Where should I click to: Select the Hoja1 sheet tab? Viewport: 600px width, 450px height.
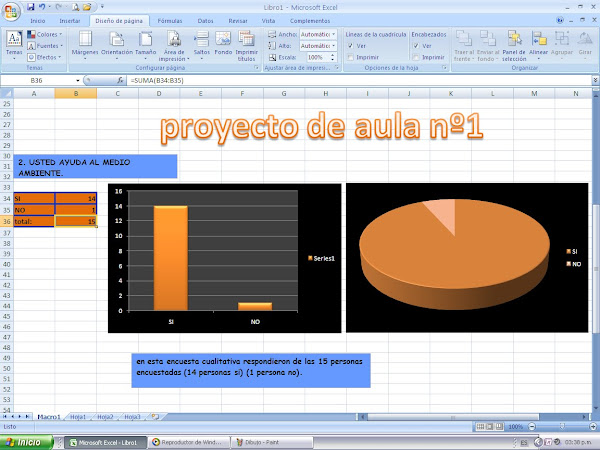(78, 417)
